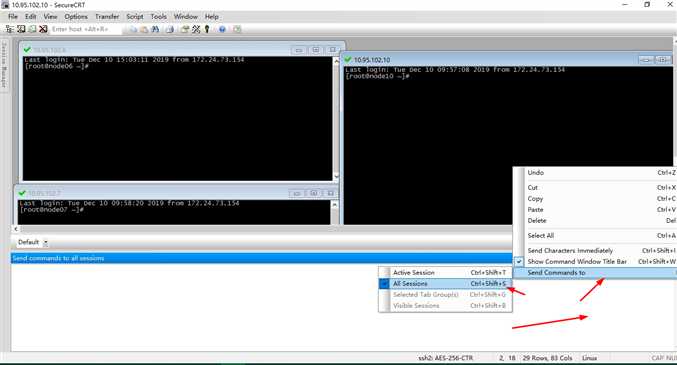Click ssh2: AES-256-CTR in status bar

click(446, 358)
